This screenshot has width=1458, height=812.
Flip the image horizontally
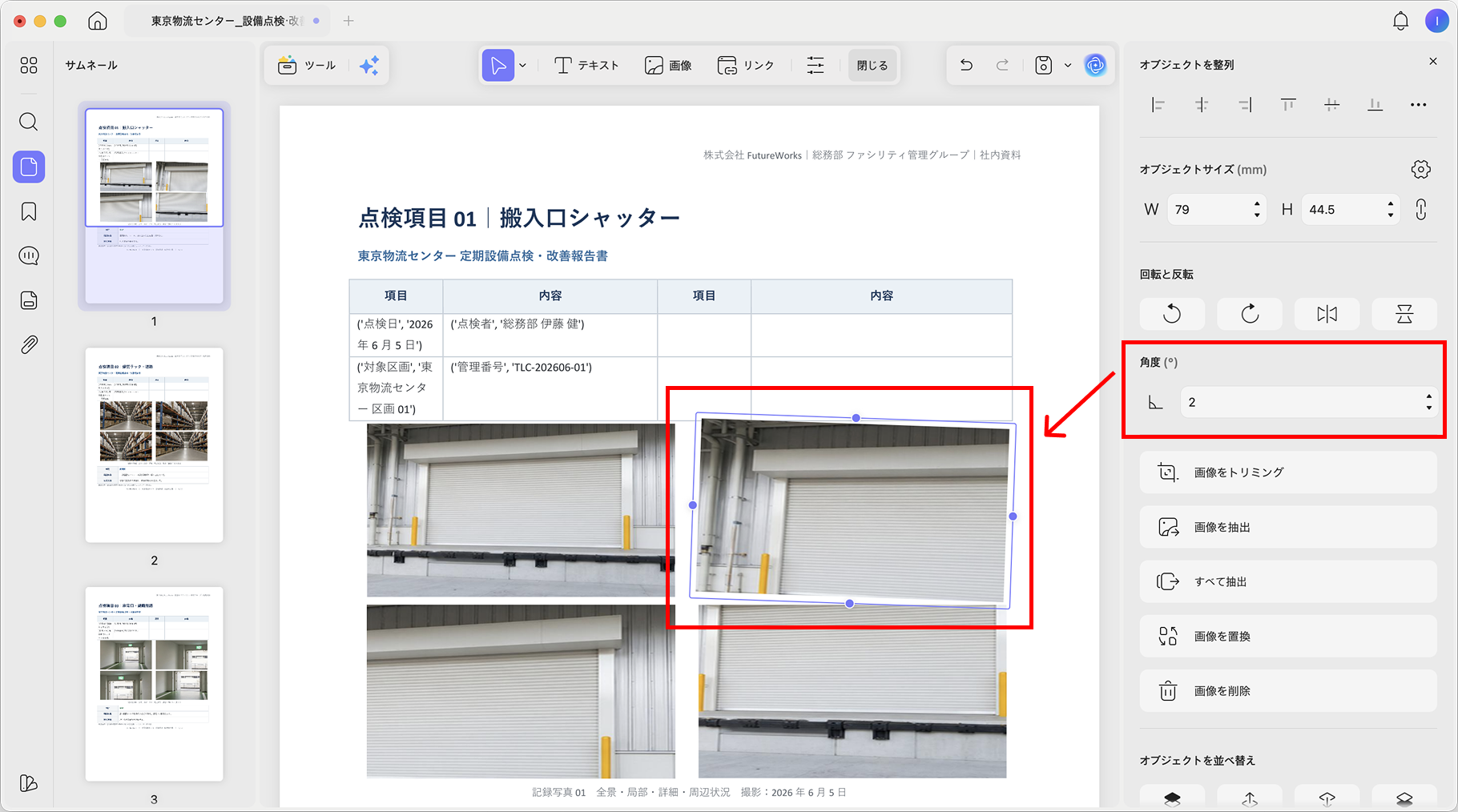pos(1327,314)
